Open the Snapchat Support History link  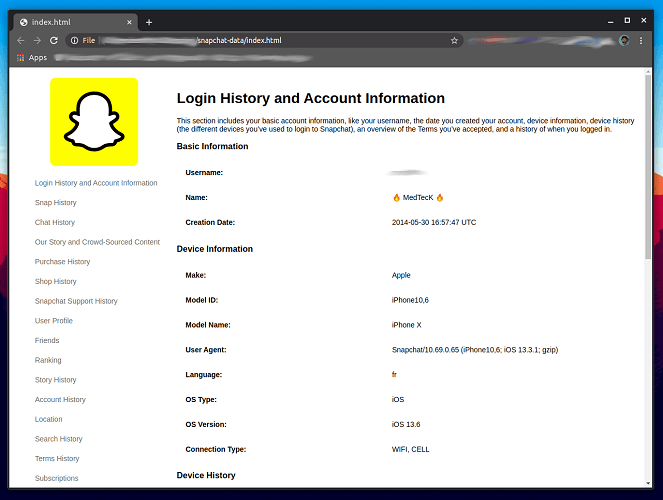(x=76, y=301)
